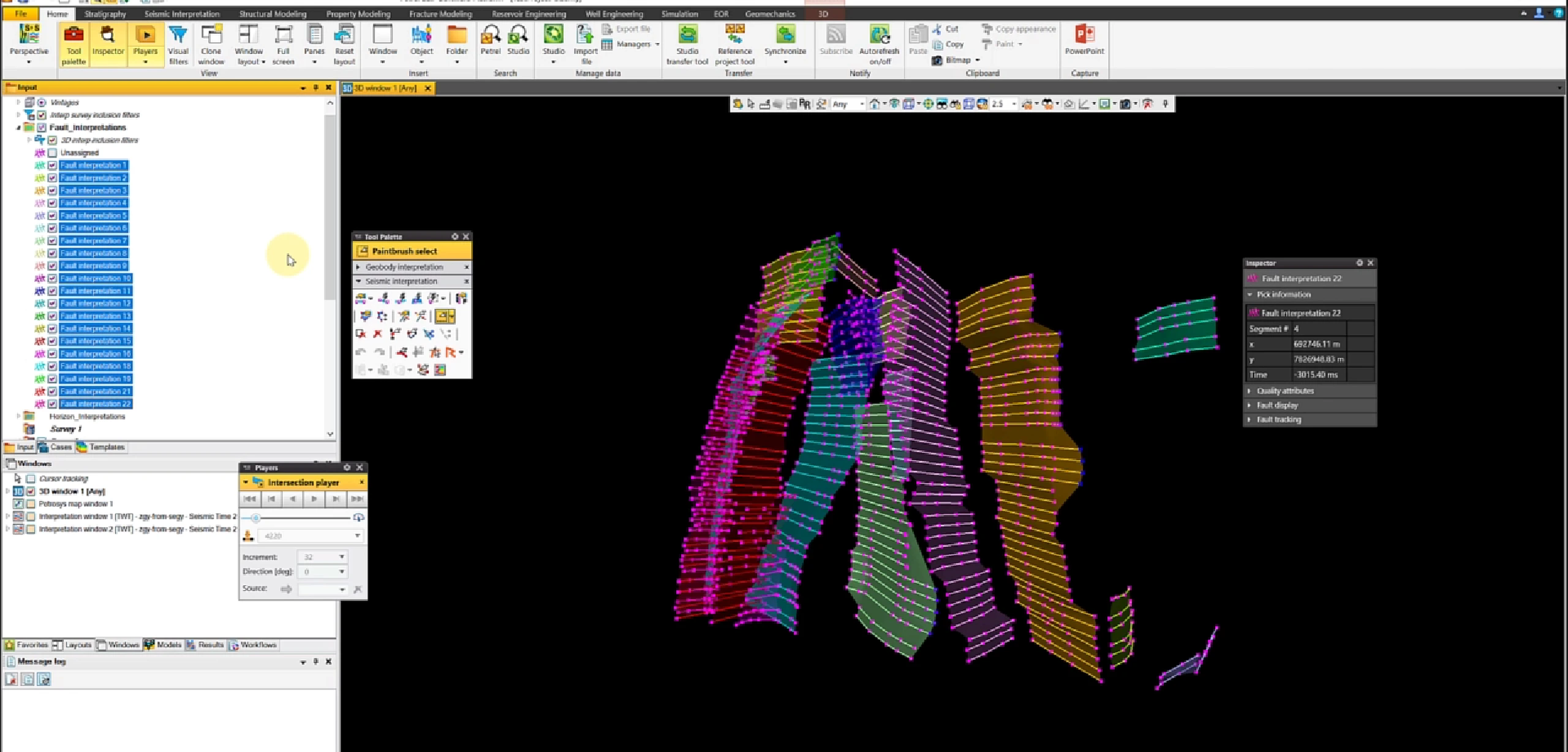Expand the Horizon_interpretations folder
The width and height of the screenshot is (1568, 752).
tap(18, 416)
